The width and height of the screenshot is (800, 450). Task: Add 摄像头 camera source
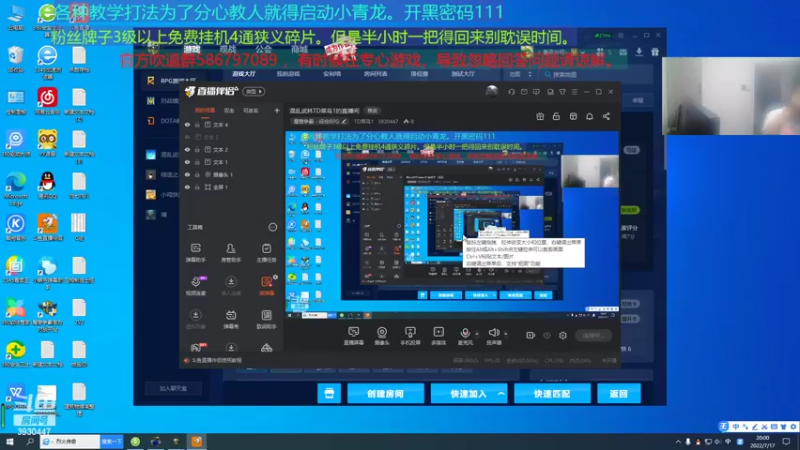tap(382, 336)
